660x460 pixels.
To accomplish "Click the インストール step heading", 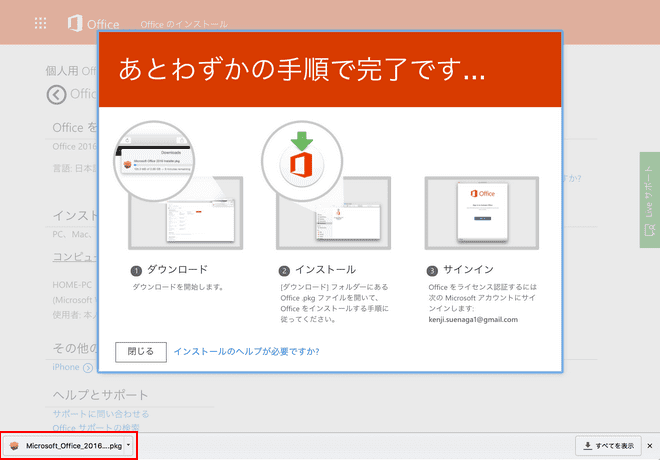I will (325, 269).
